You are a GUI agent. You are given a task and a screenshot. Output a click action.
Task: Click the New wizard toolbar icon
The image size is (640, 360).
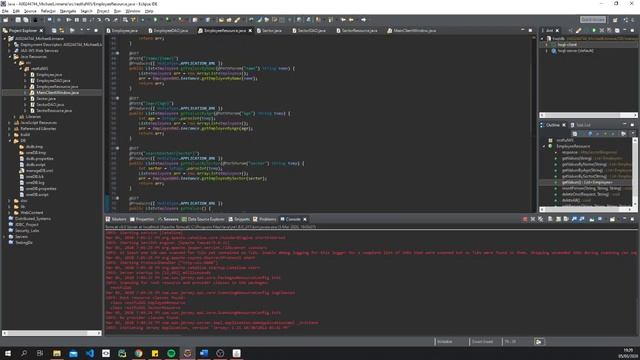[6, 20]
